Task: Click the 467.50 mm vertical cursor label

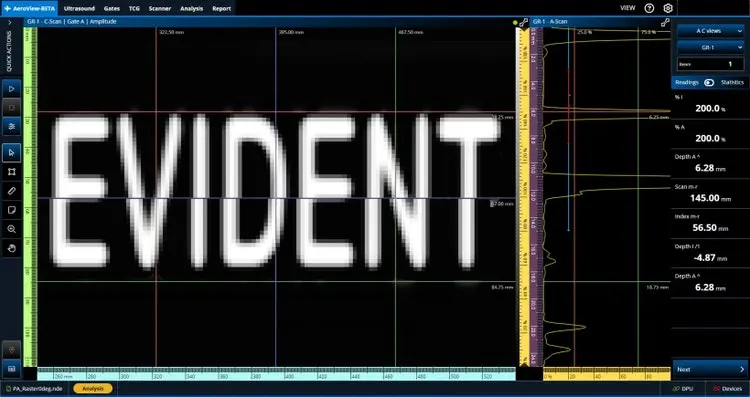Action: (x=410, y=33)
